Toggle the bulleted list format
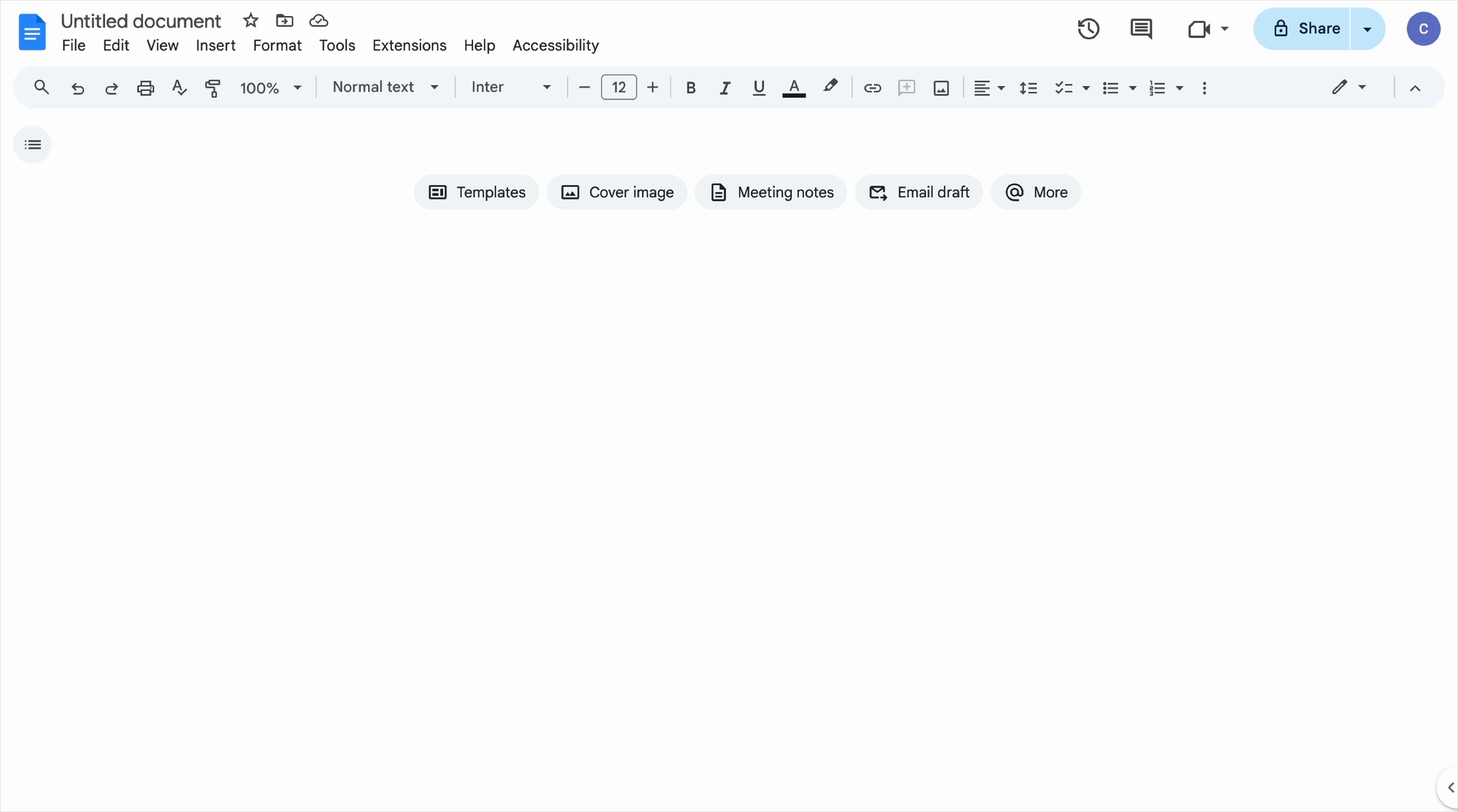This screenshot has width=1458, height=812. pos(1109,87)
